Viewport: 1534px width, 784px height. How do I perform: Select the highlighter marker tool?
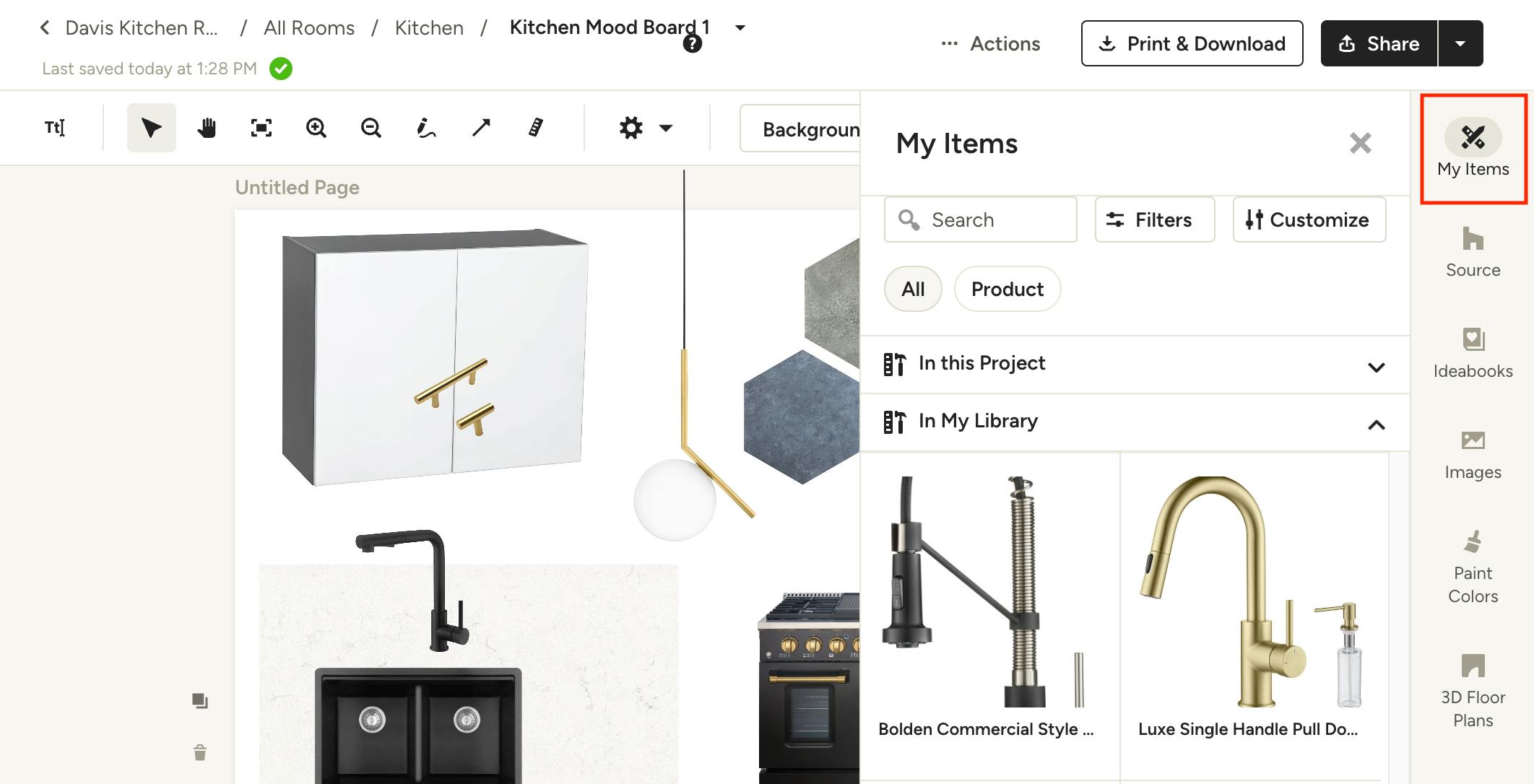pos(536,128)
